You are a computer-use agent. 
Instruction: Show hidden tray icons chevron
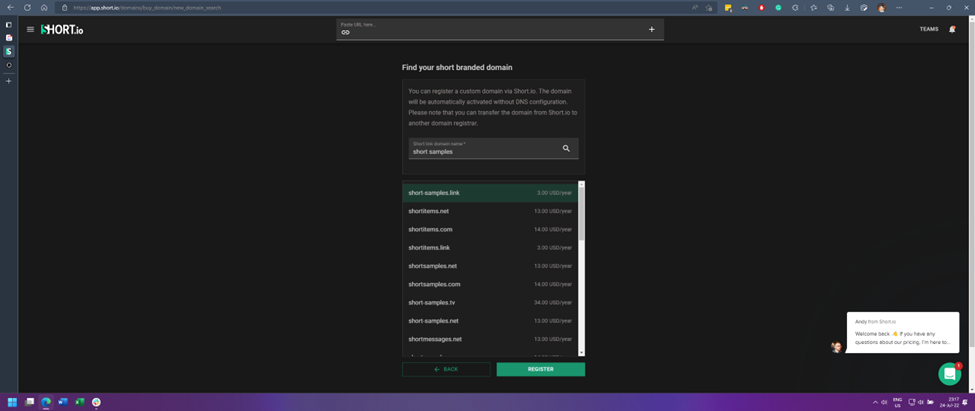pos(876,402)
